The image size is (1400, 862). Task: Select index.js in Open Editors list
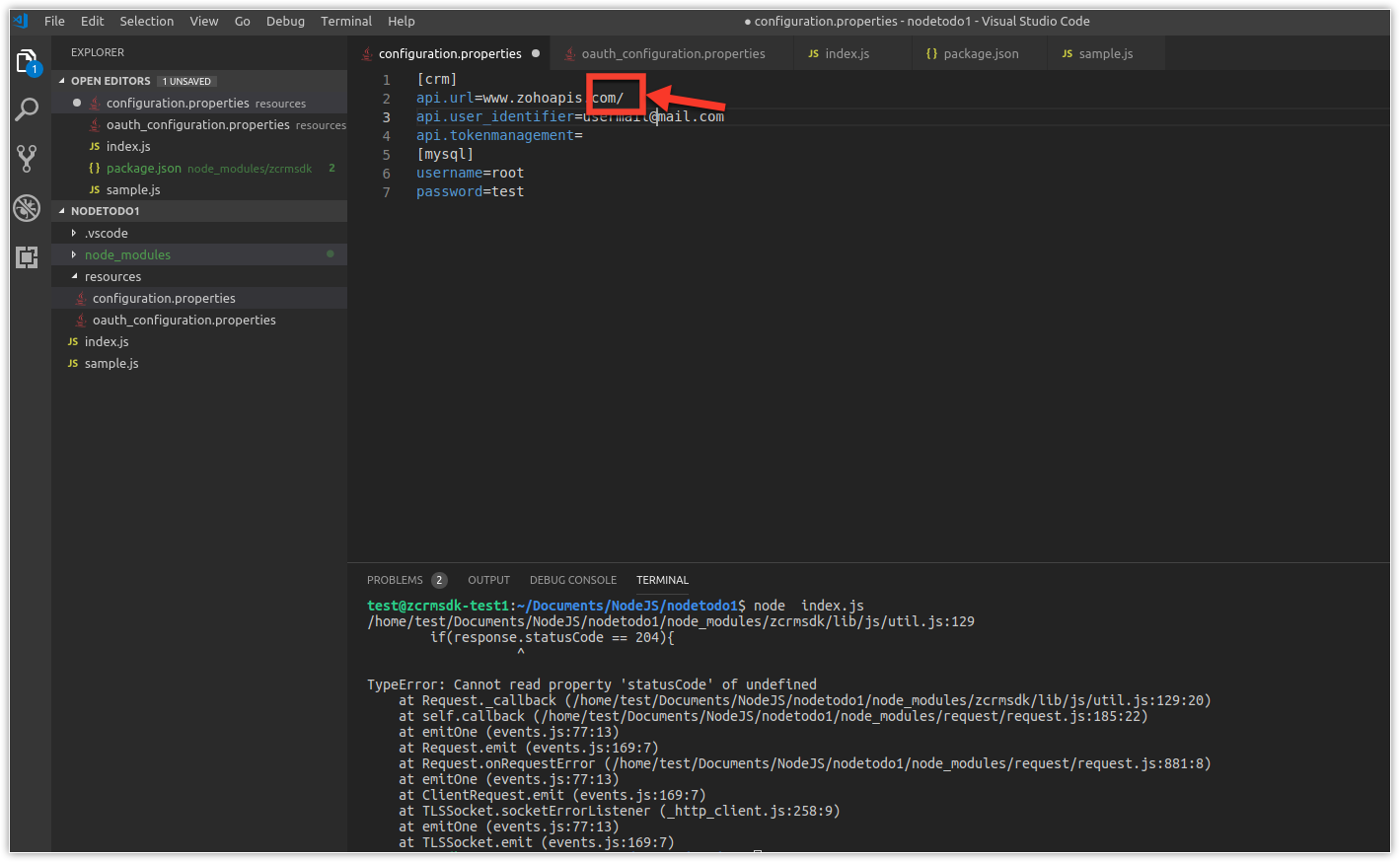pyautogui.click(x=199, y=146)
